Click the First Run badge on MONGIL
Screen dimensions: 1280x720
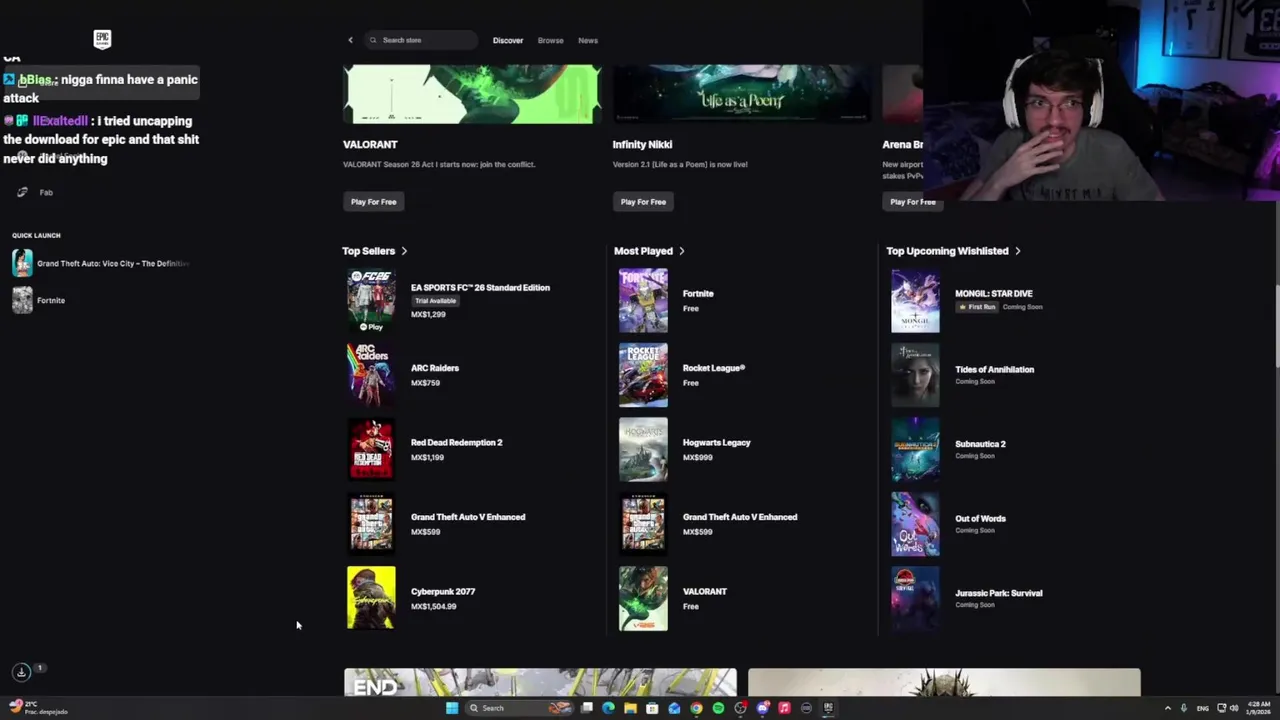pyautogui.click(x=976, y=307)
